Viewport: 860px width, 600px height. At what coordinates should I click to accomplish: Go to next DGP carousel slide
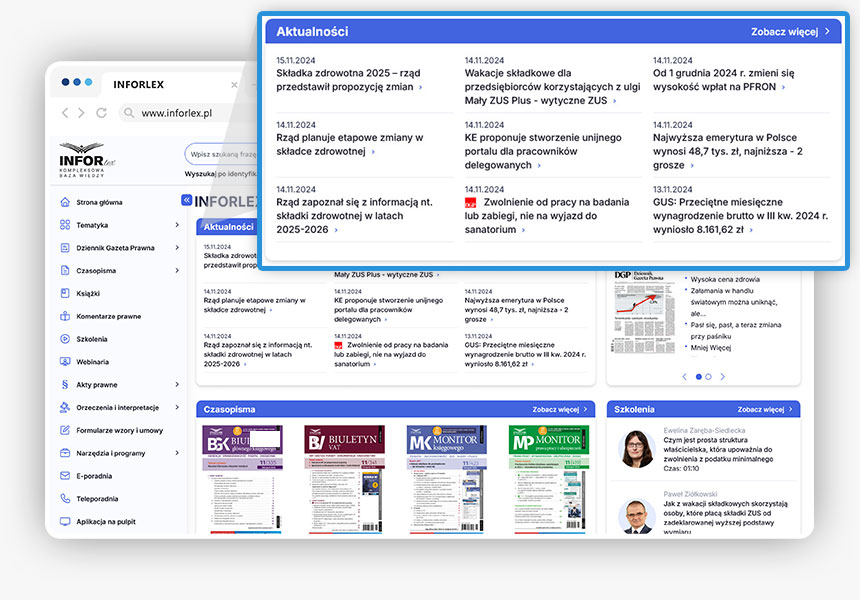[722, 377]
